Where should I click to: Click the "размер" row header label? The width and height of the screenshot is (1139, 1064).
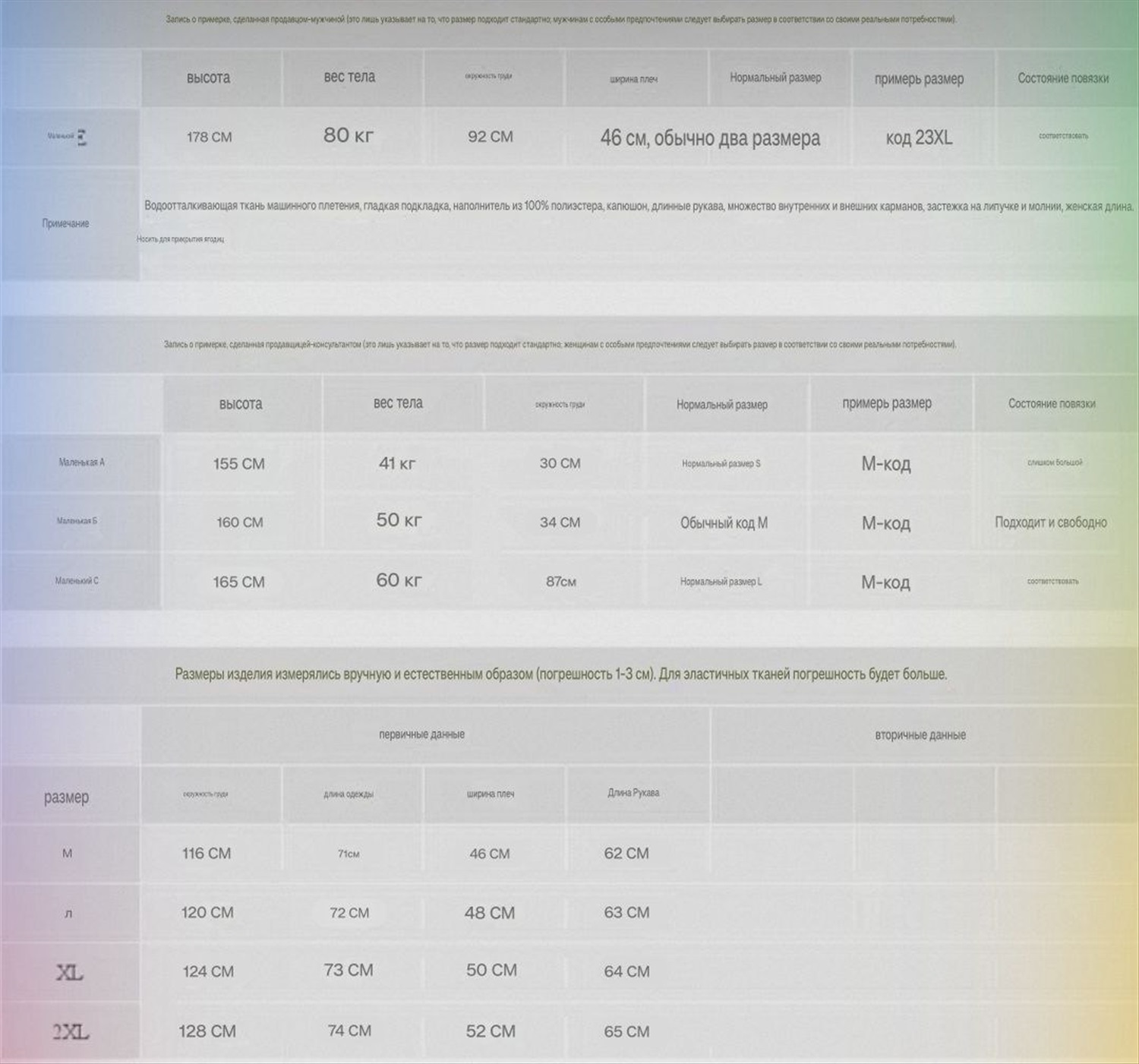click(66, 797)
